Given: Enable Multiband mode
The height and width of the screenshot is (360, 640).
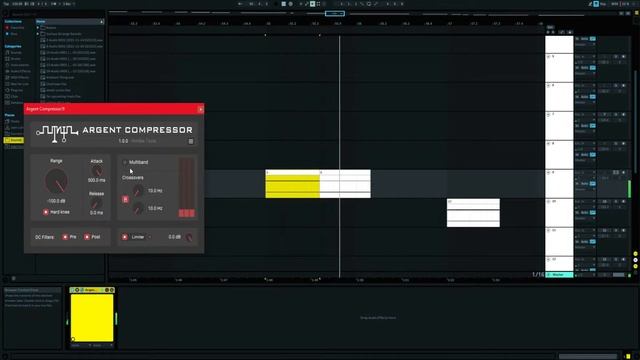Looking at the screenshot, I should (125, 162).
